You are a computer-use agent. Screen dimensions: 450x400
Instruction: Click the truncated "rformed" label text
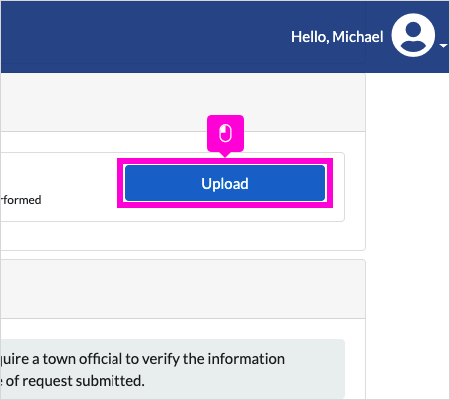[21, 200]
